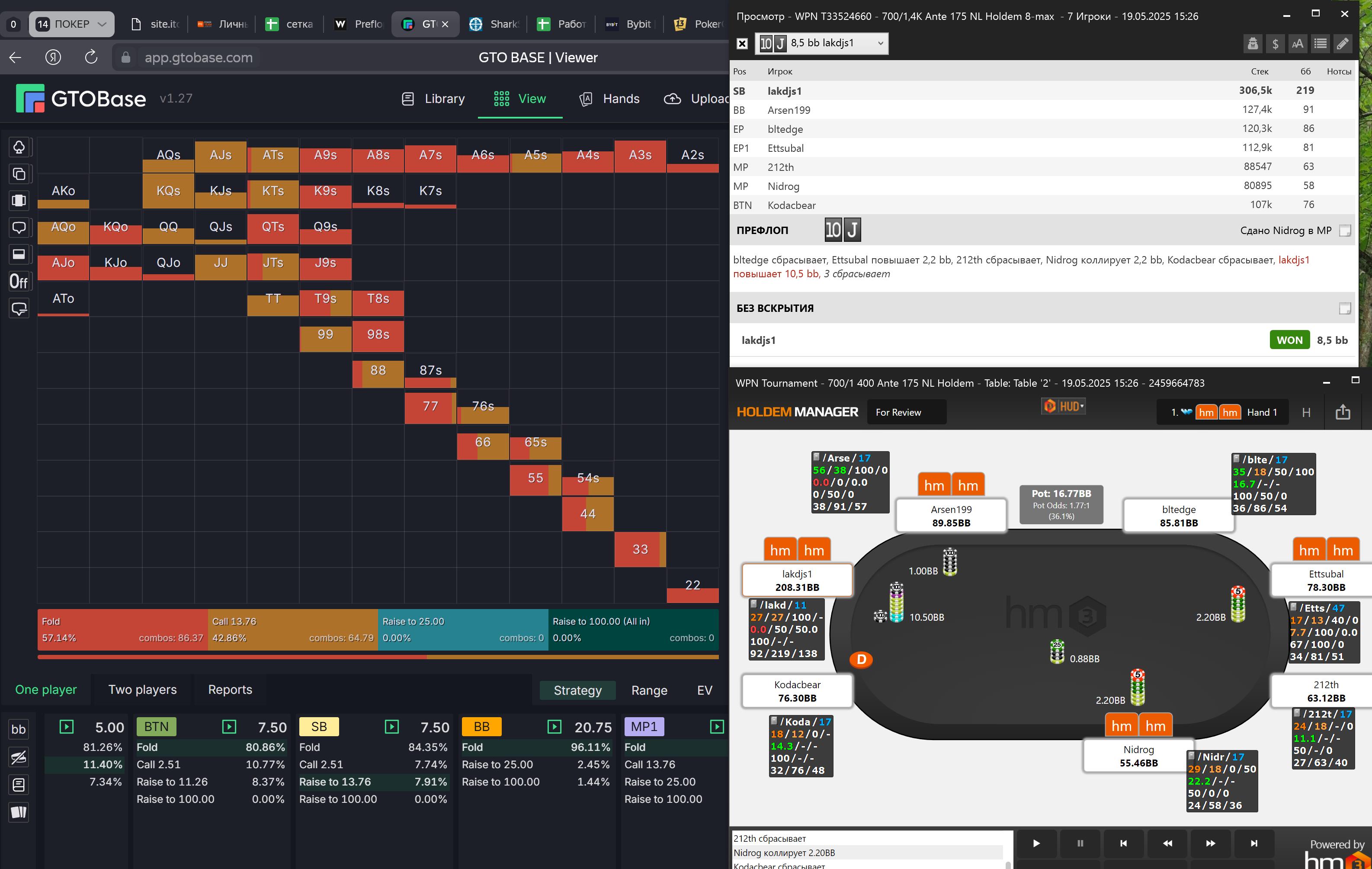This screenshot has height=869, width=1372.
Task: Click the money bag icon in hand viewer toolbar
Action: (x=1252, y=44)
